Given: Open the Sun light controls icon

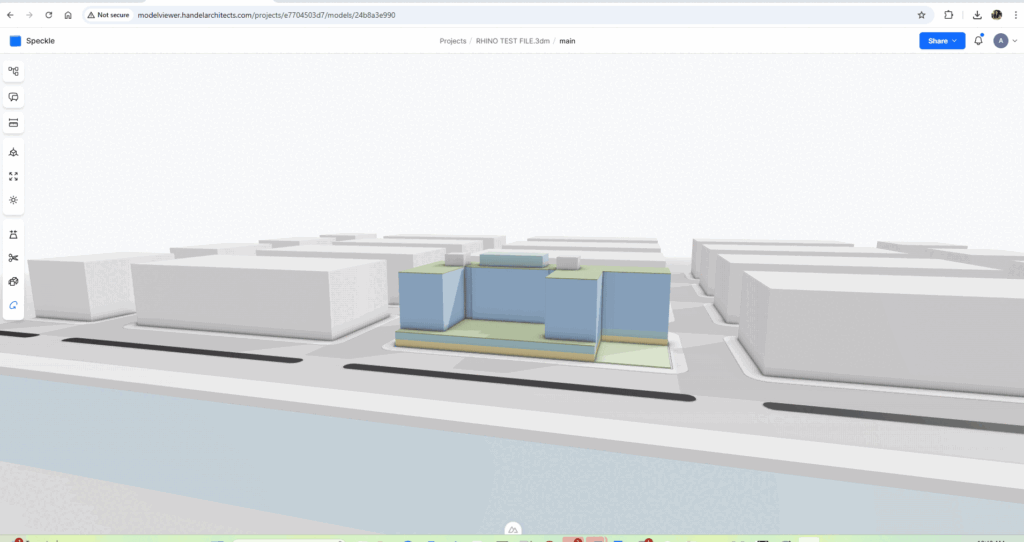Looking at the screenshot, I should pos(13,200).
